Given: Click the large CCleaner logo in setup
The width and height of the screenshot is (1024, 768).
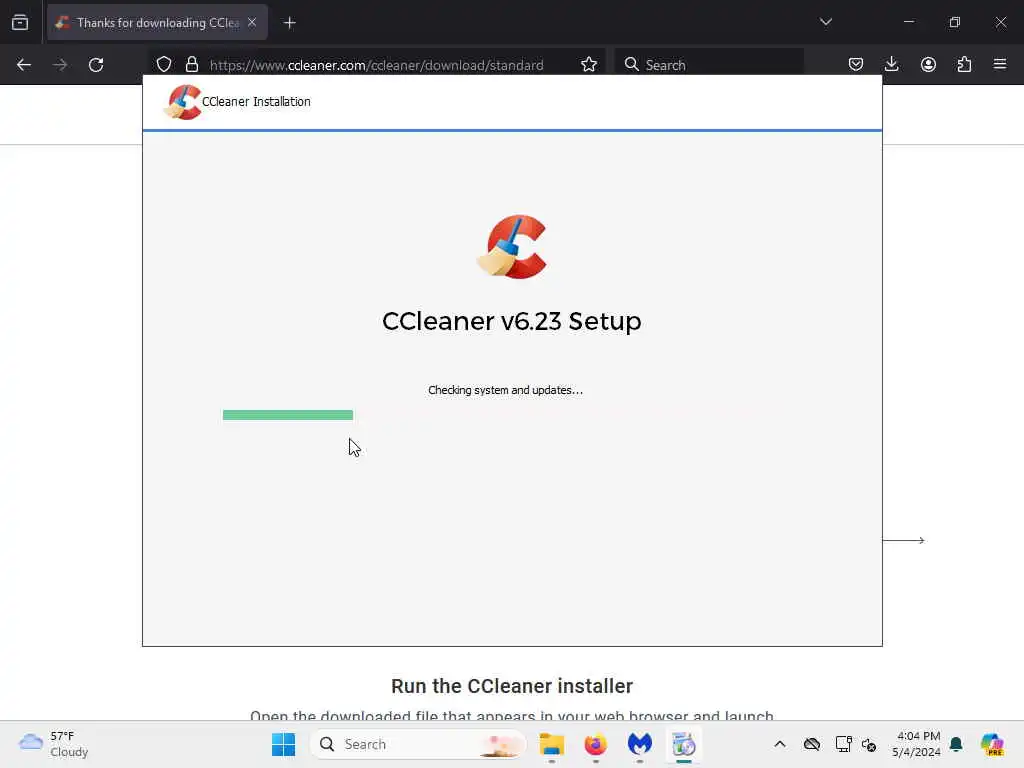Looking at the screenshot, I should point(512,247).
